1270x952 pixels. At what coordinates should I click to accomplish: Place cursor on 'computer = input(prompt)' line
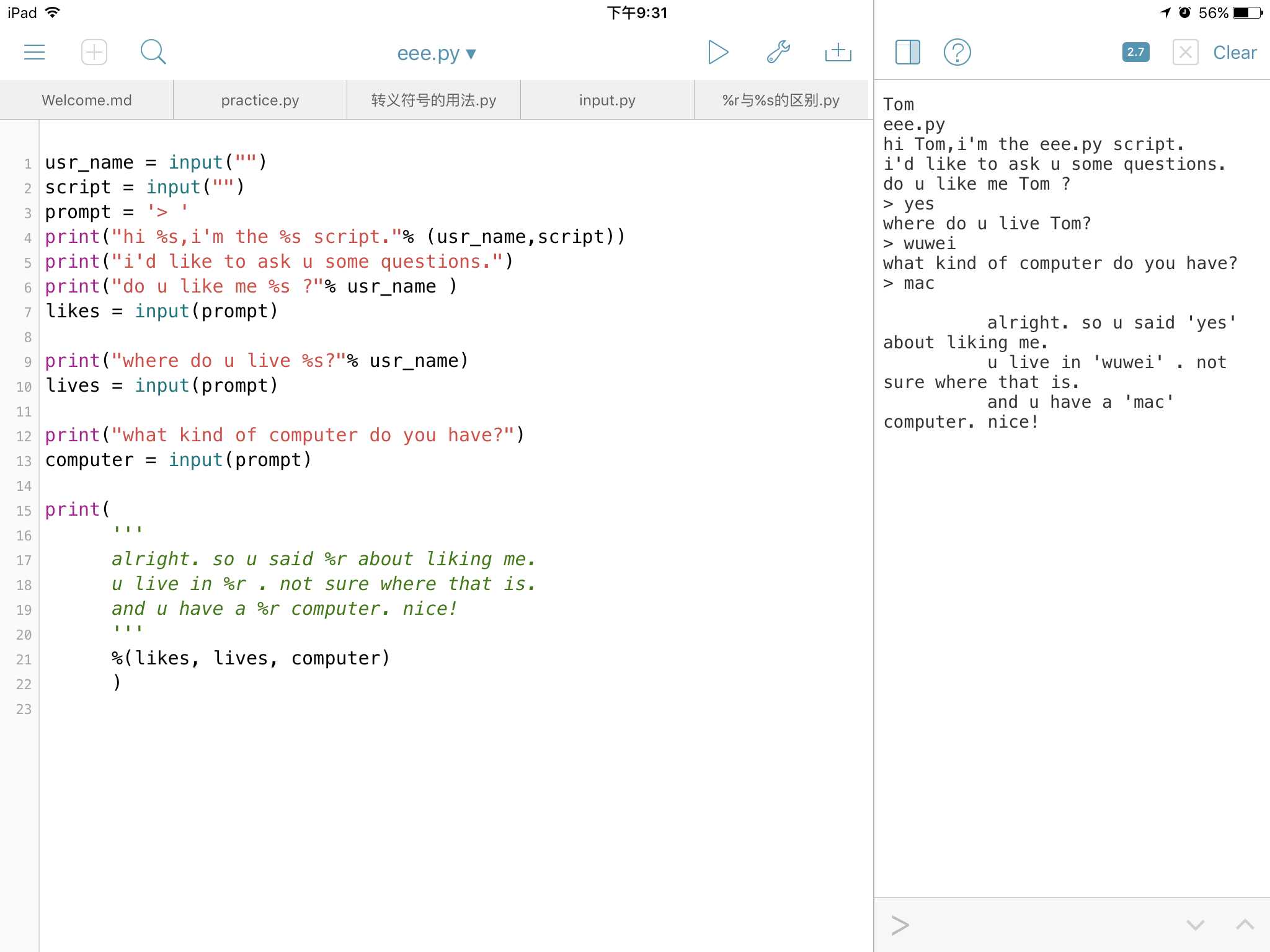pos(178,460)
